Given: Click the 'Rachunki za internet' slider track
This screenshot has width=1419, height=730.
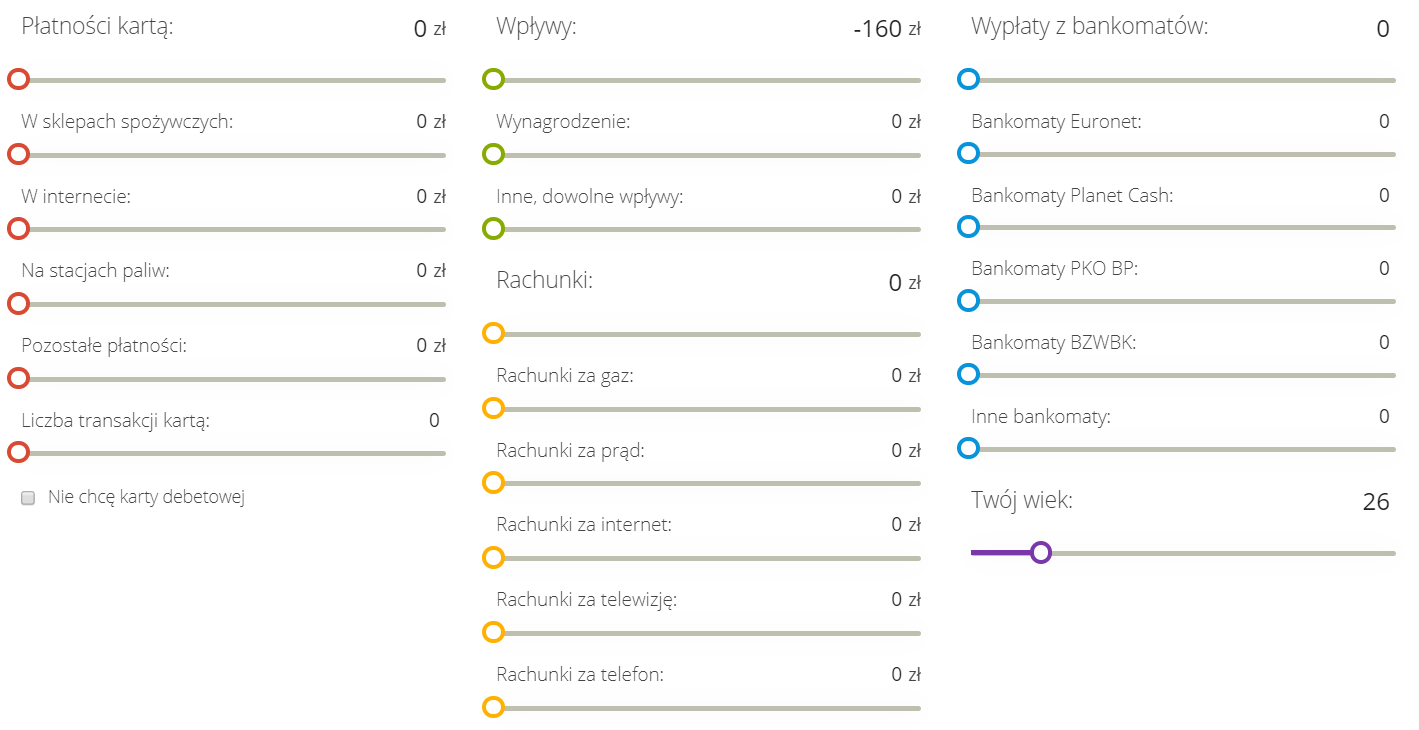Looking at the screenshot, I should coord(707,558).
